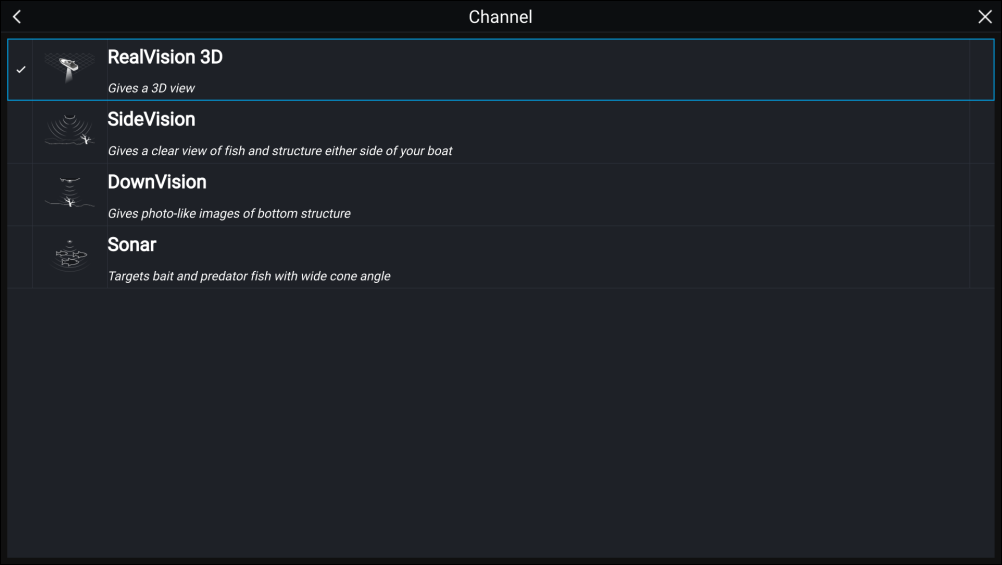1002x565 pixels.
Task: Click the empty selection cell beside Sonar
Action: point(21,257)
